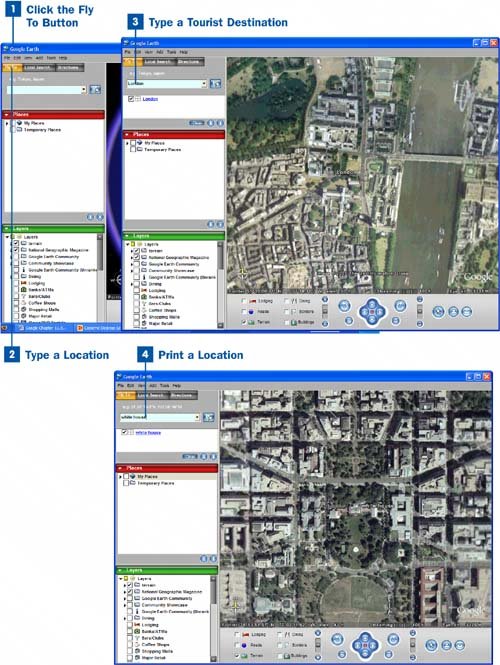Image resolution: width=500 pixels, height=665 pixels.
Task: Click the print icon below the London map
Action: (x=453, y=312)
